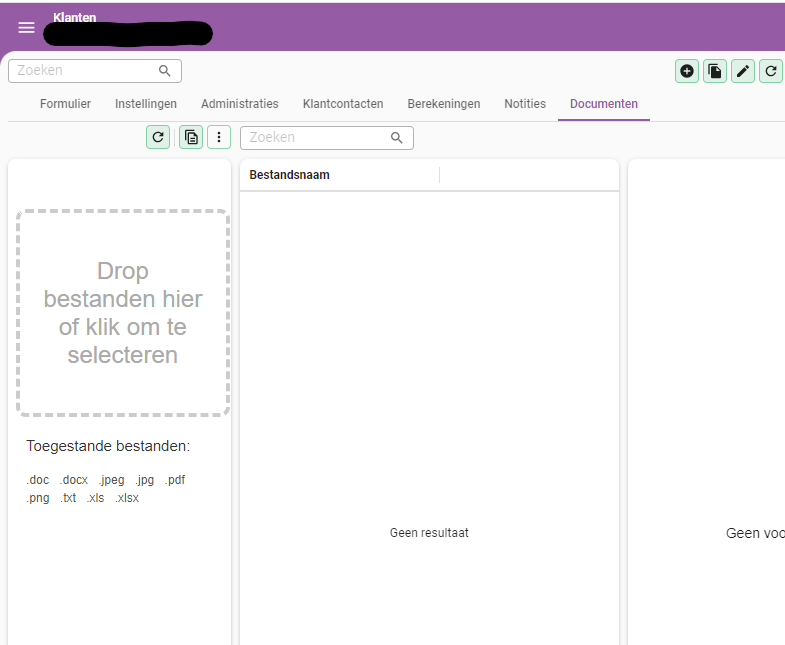Click the edit pencil icon
This screenshot has width=785, height=645.
[x=743, y=71]
